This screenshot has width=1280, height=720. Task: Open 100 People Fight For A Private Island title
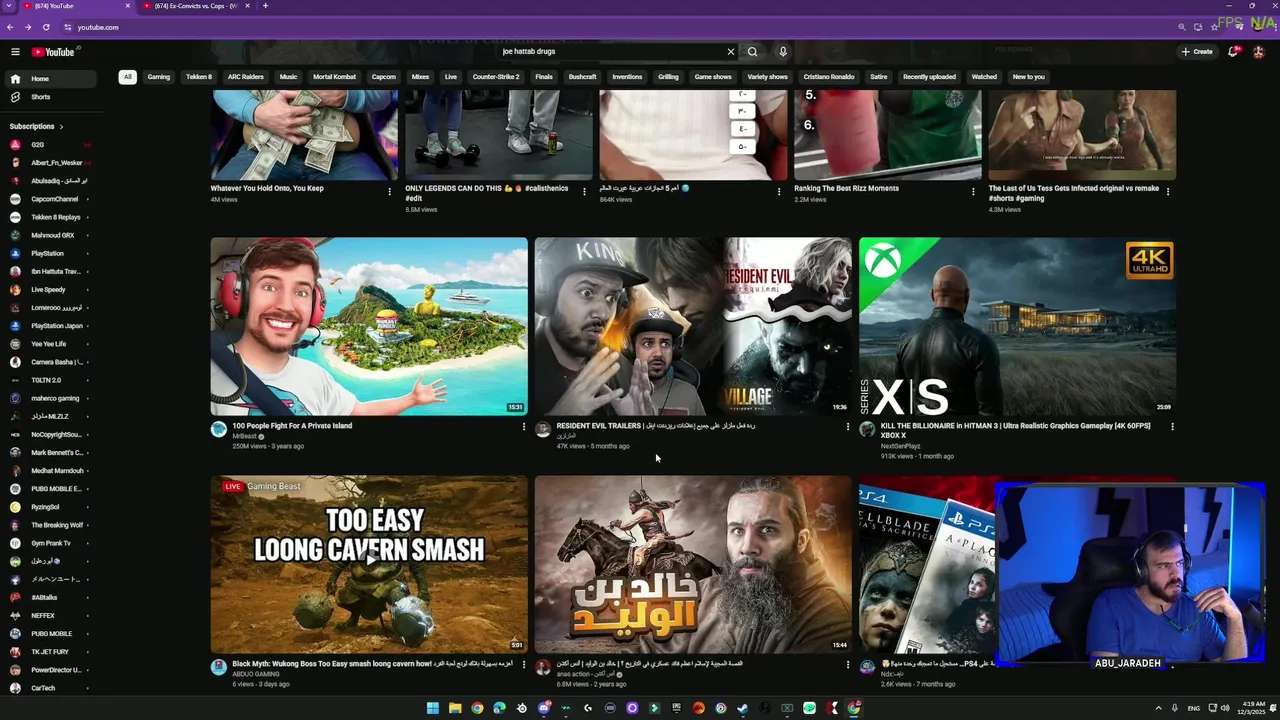tap(292, 426)
